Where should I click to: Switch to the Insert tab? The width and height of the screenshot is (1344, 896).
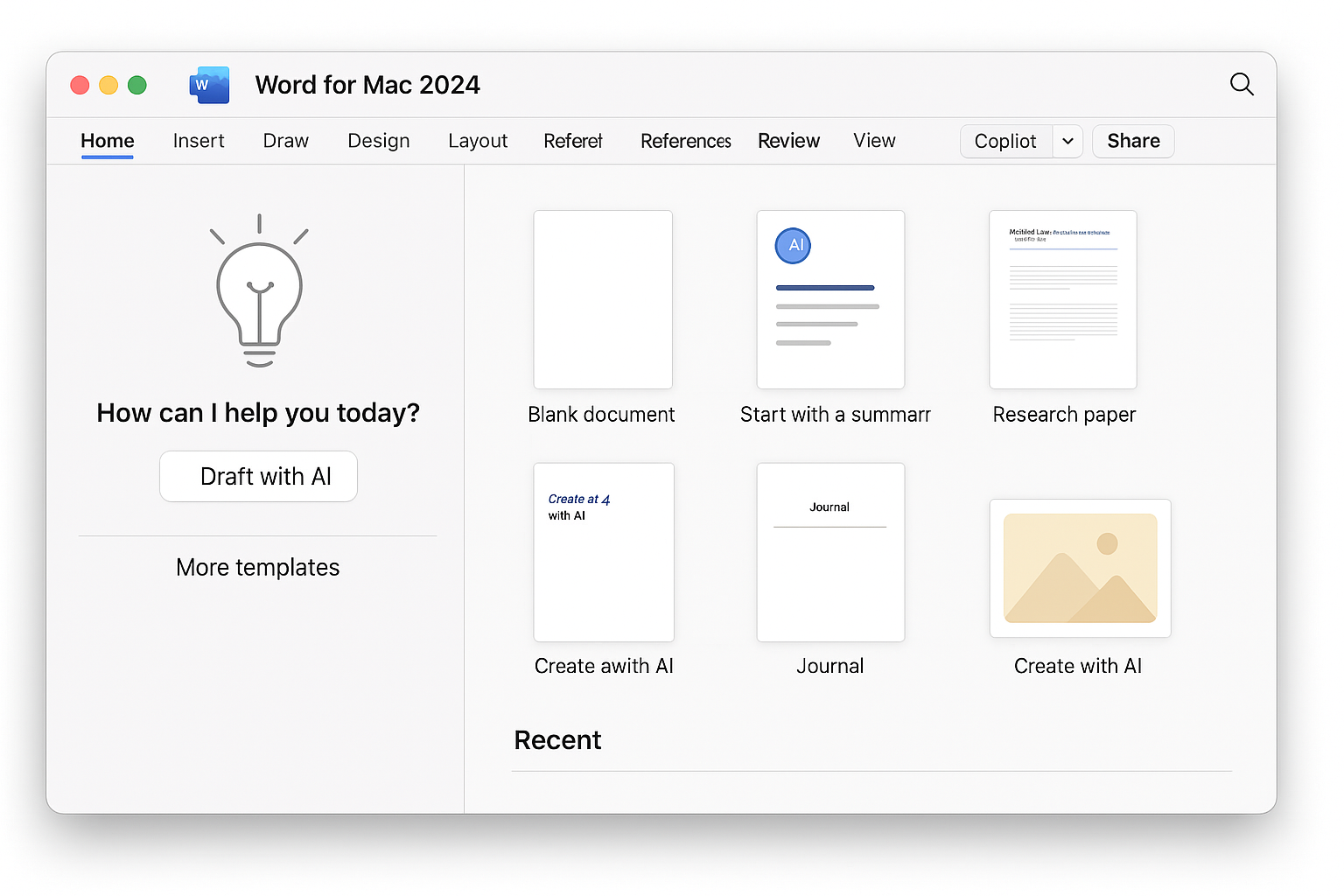(x=199, y=141)
